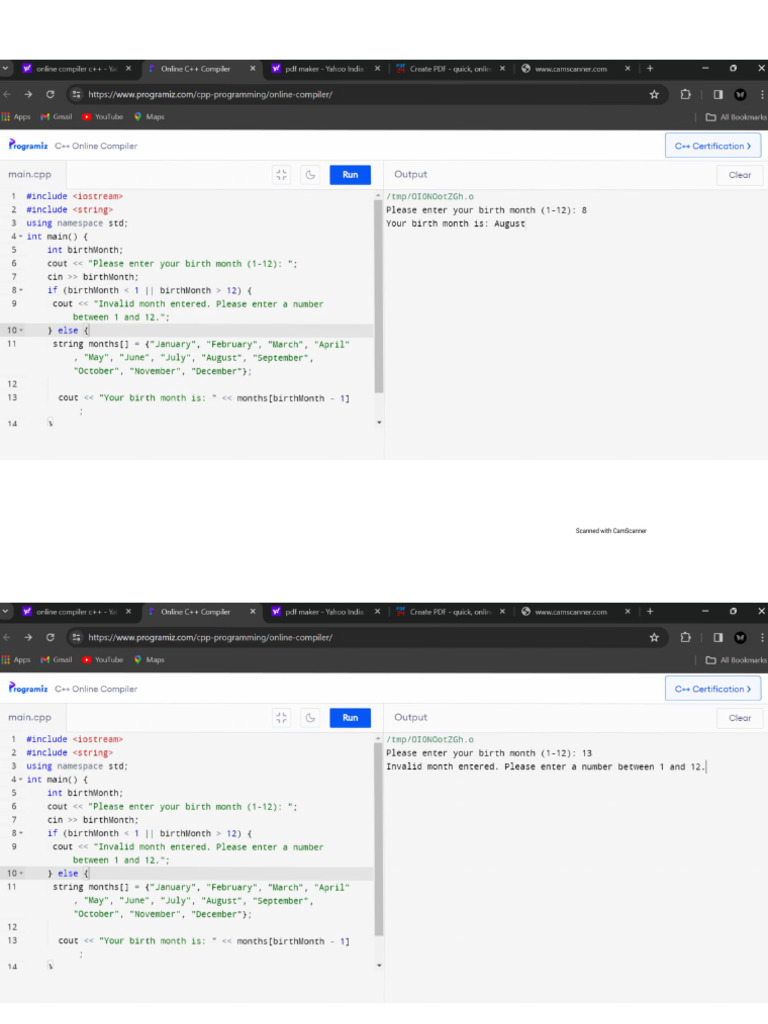The width and height of the screenshot is (768, 1024).
Task: Collapse fullscreen icon in top editor toolbar
Action: (x=281, y=175)
